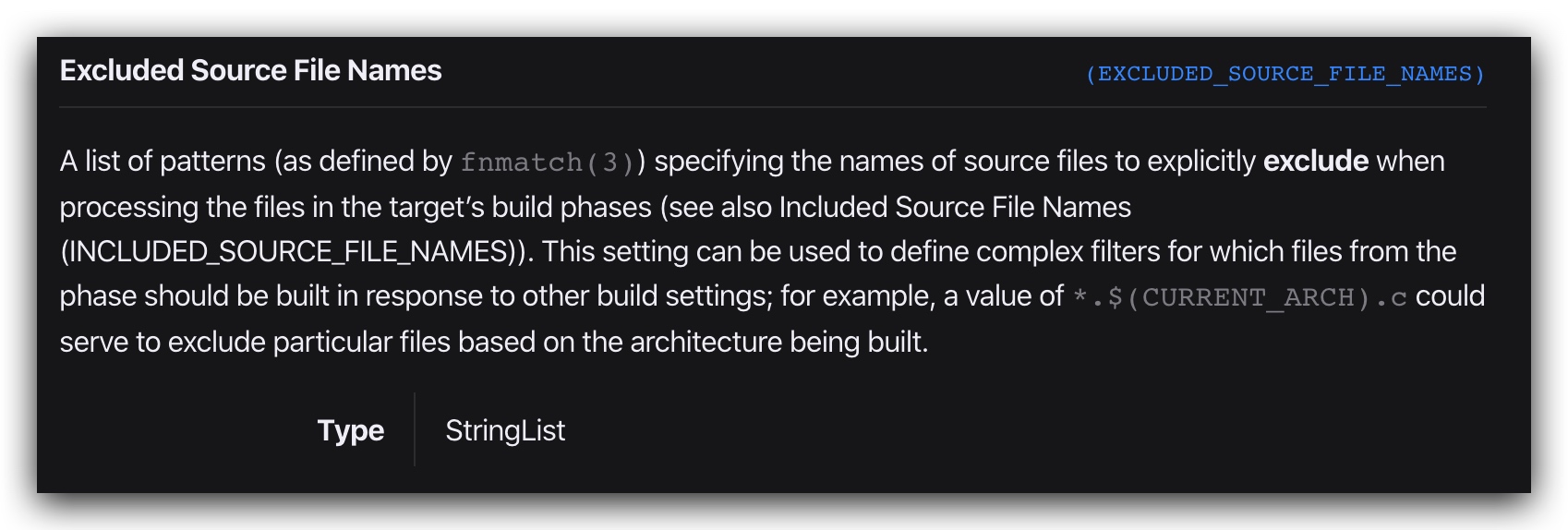Click the fnmatch(3) code text
The height and width of the screenshot is (530, 1568).
[x=548, y=163]
